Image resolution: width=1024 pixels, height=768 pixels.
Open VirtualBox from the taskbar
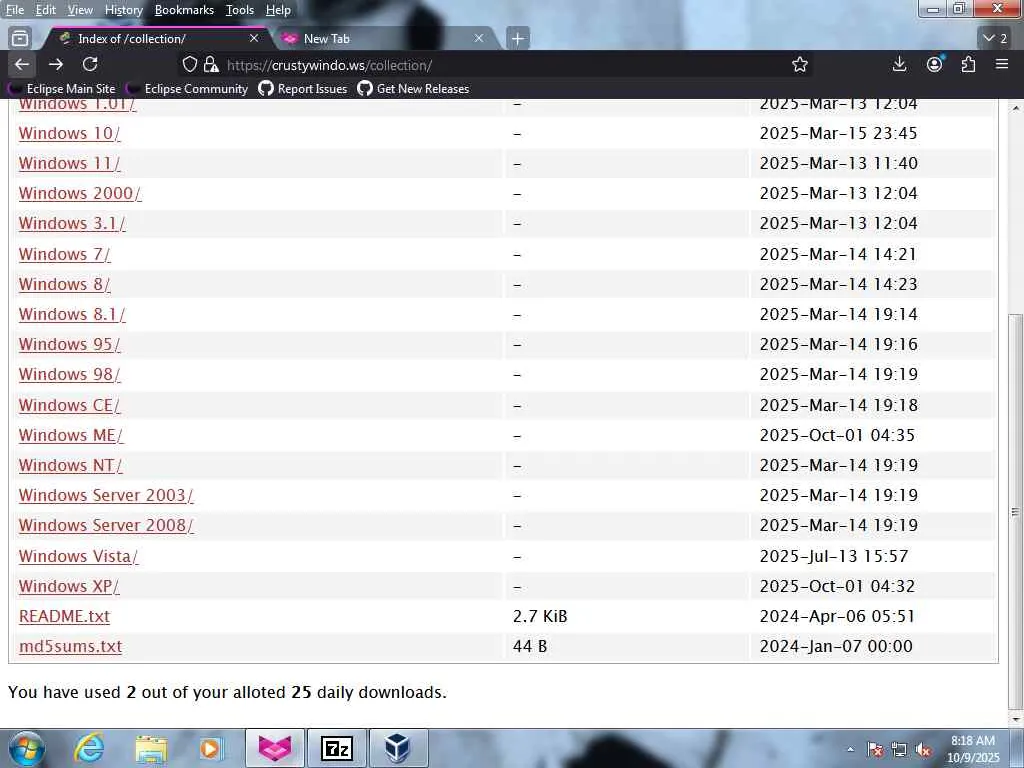[x=398, y=748]
